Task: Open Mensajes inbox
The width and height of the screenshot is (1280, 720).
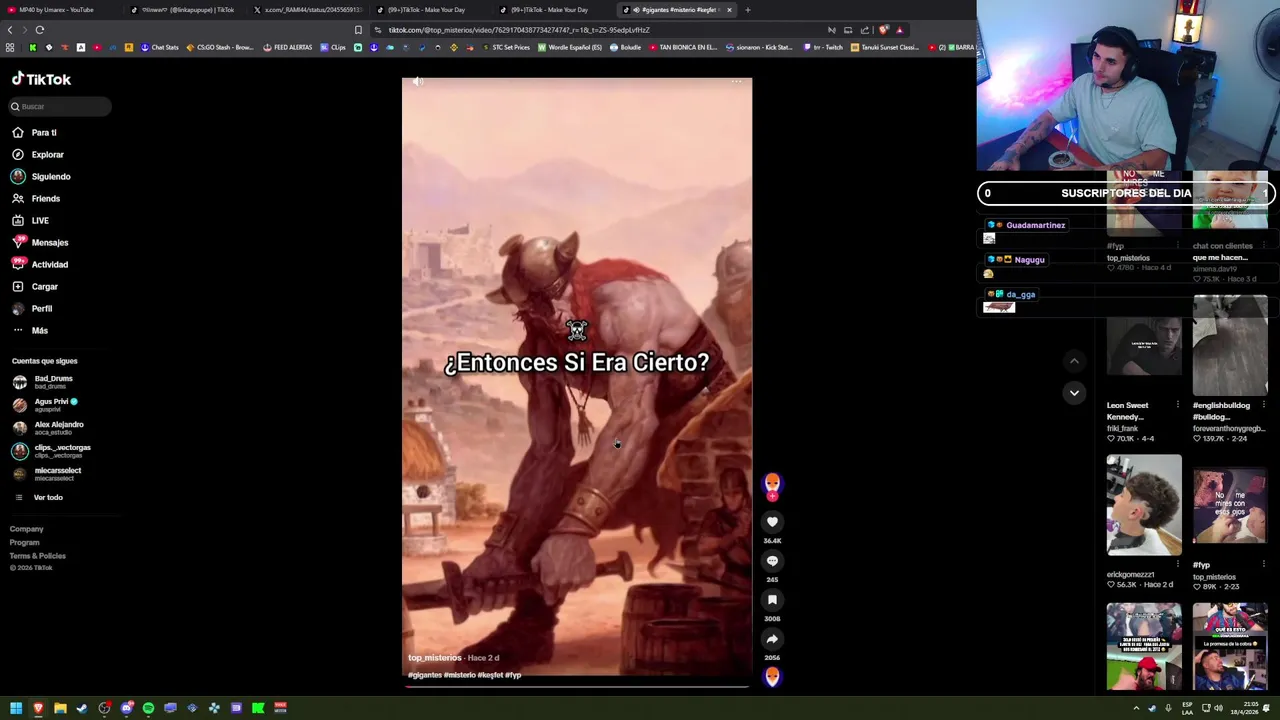Action: pyautogui.click(x=49, y=242)
